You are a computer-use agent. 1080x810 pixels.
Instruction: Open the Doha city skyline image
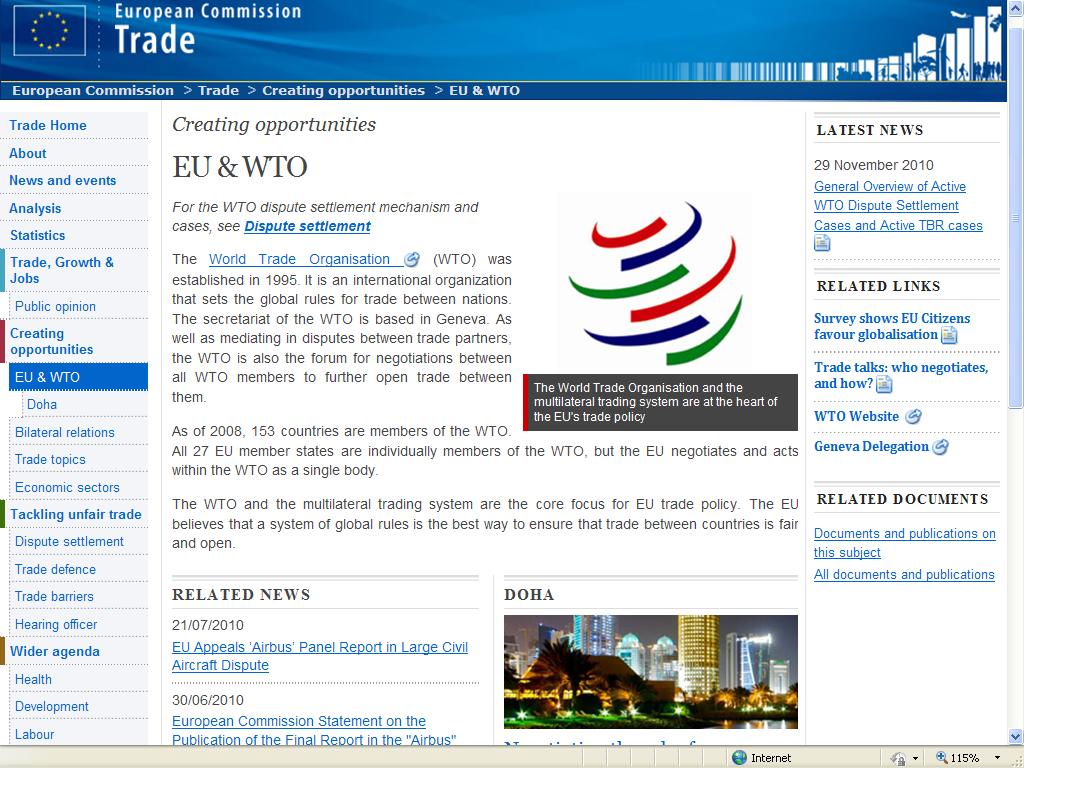pyautogui.click(x=650, y=671)
